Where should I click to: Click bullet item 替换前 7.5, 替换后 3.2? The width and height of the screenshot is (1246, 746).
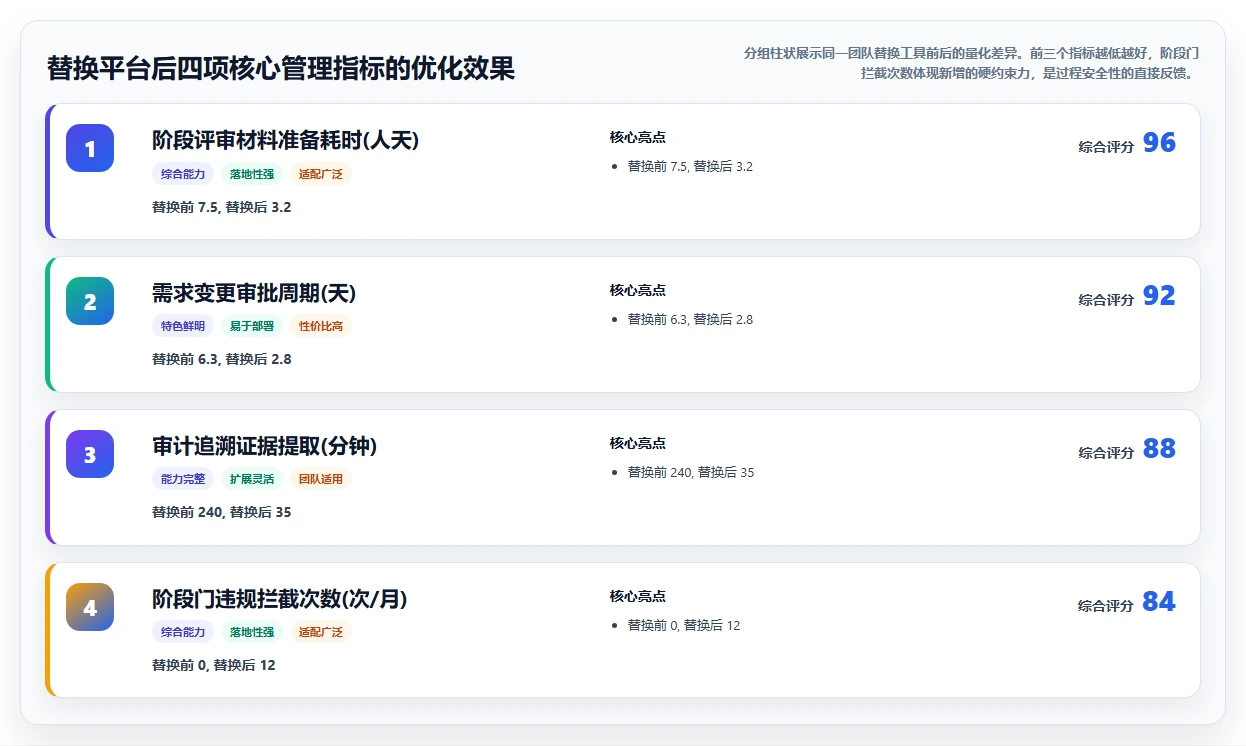(x=690, y=167)
